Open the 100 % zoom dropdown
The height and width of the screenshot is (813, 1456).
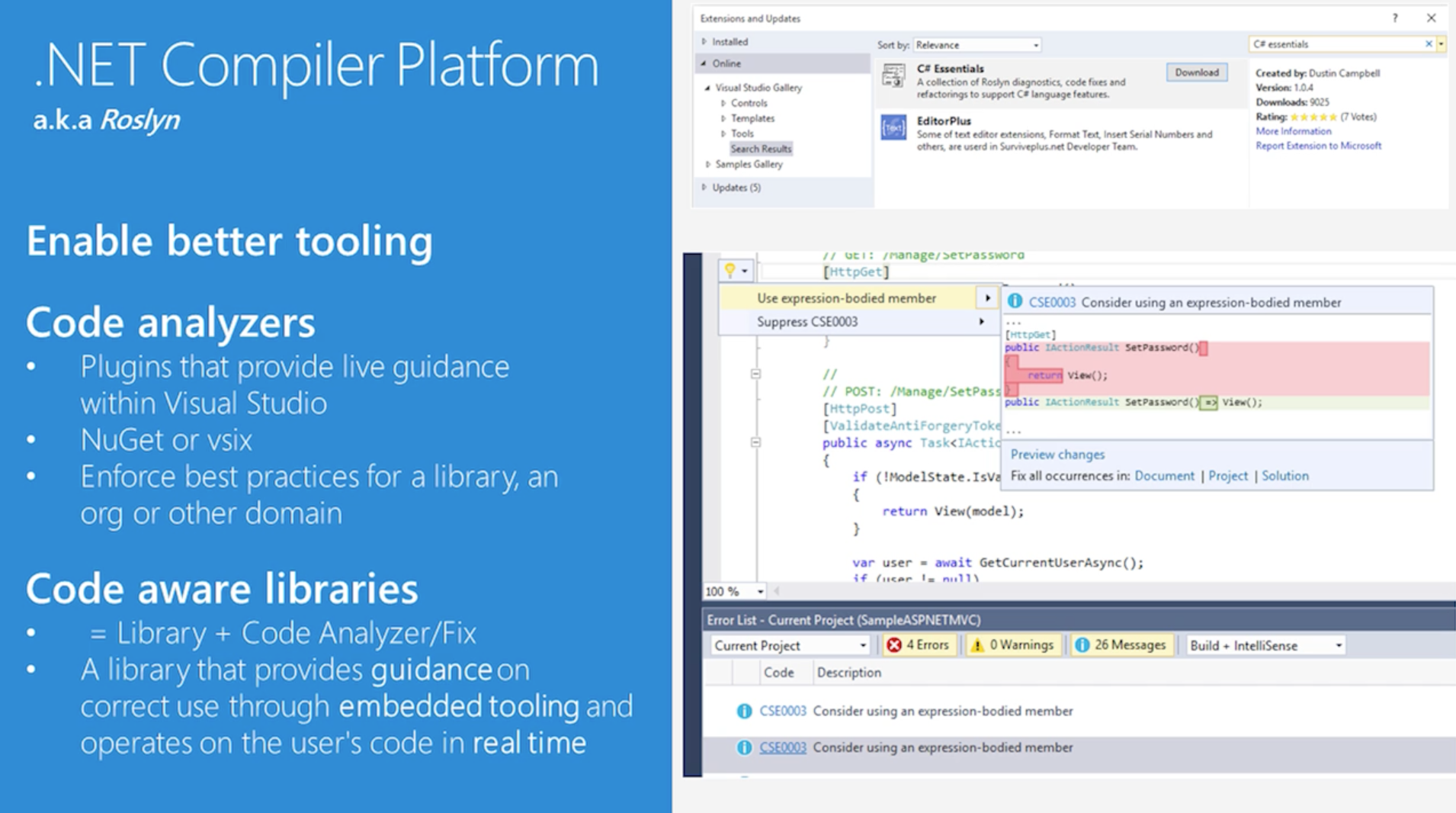coord(760,592)
